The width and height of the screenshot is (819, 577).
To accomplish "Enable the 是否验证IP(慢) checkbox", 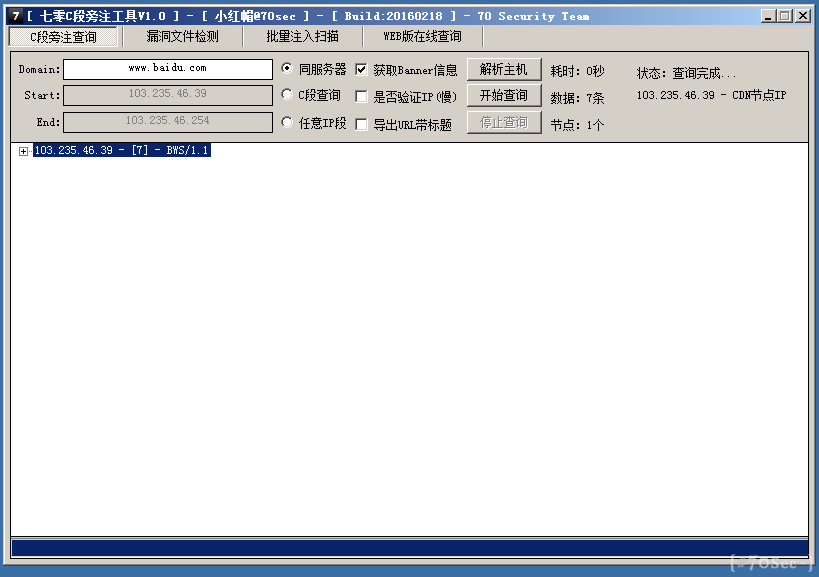I will point(362,97).
